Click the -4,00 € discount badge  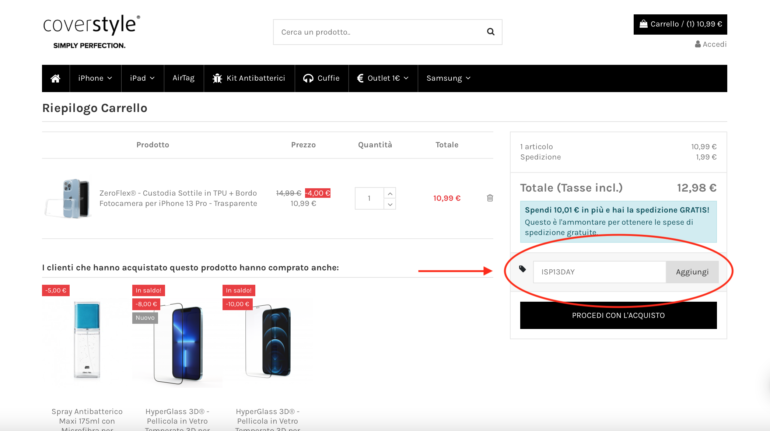[318, 193]
